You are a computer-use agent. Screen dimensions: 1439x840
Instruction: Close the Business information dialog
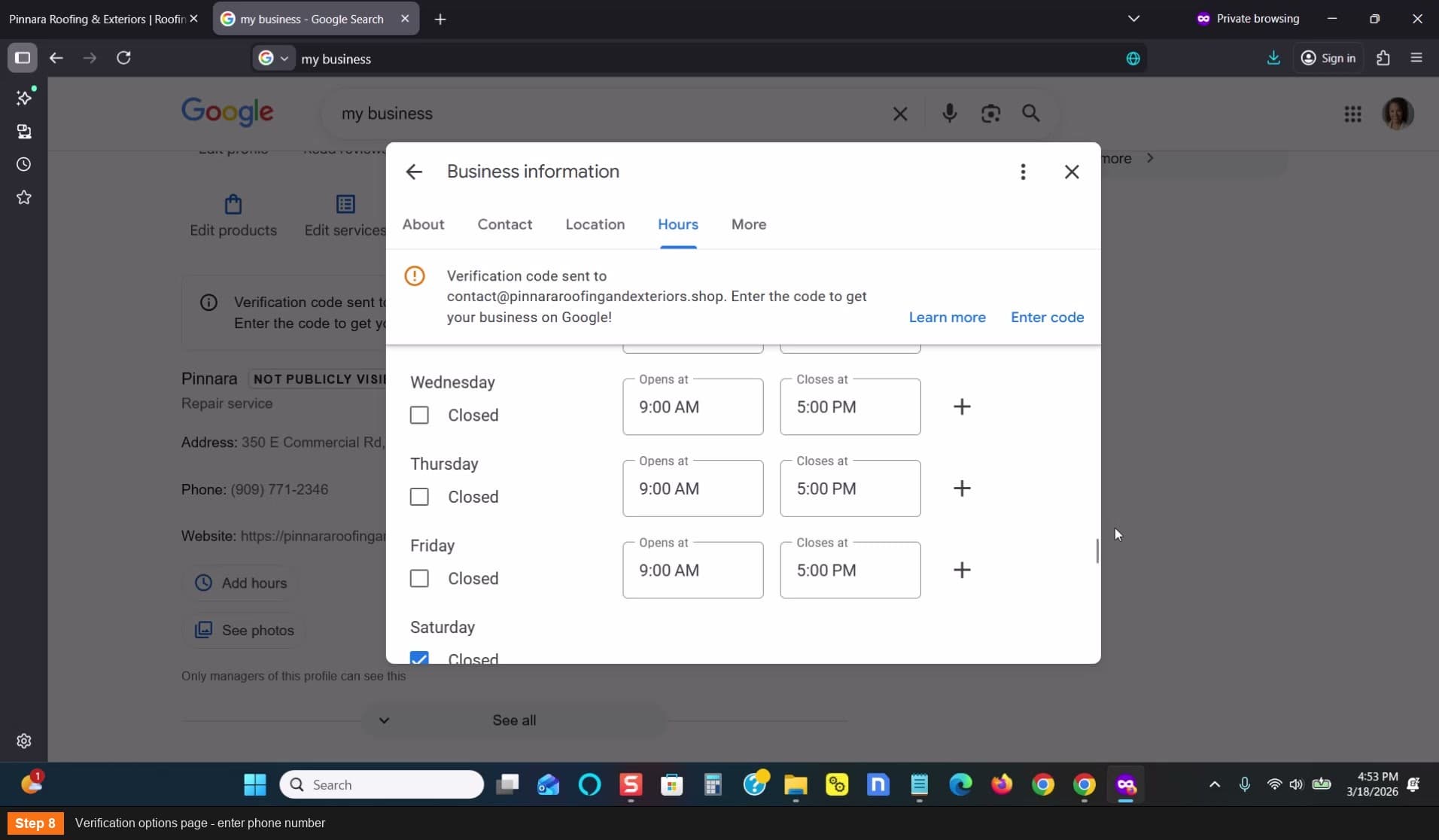click(x=1072, y=172)
